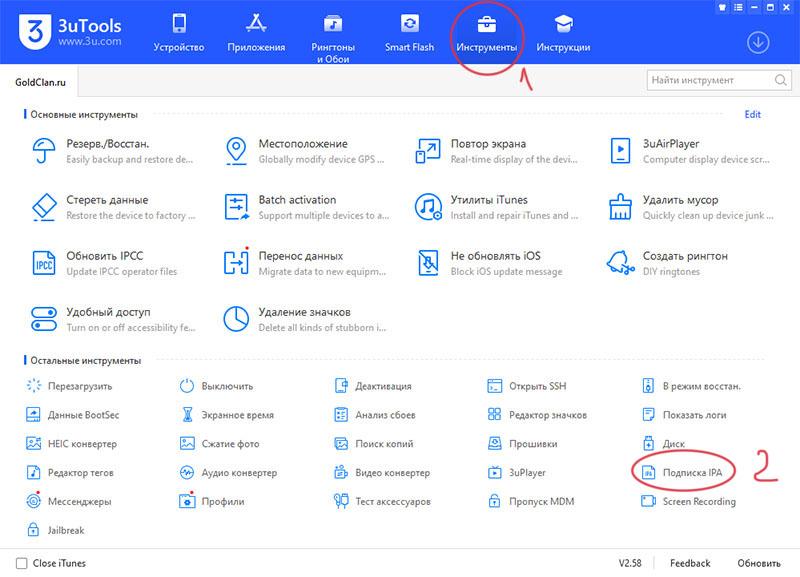Open Screen Recording camera icon
800x577 pixels.
tap(648, 501)
